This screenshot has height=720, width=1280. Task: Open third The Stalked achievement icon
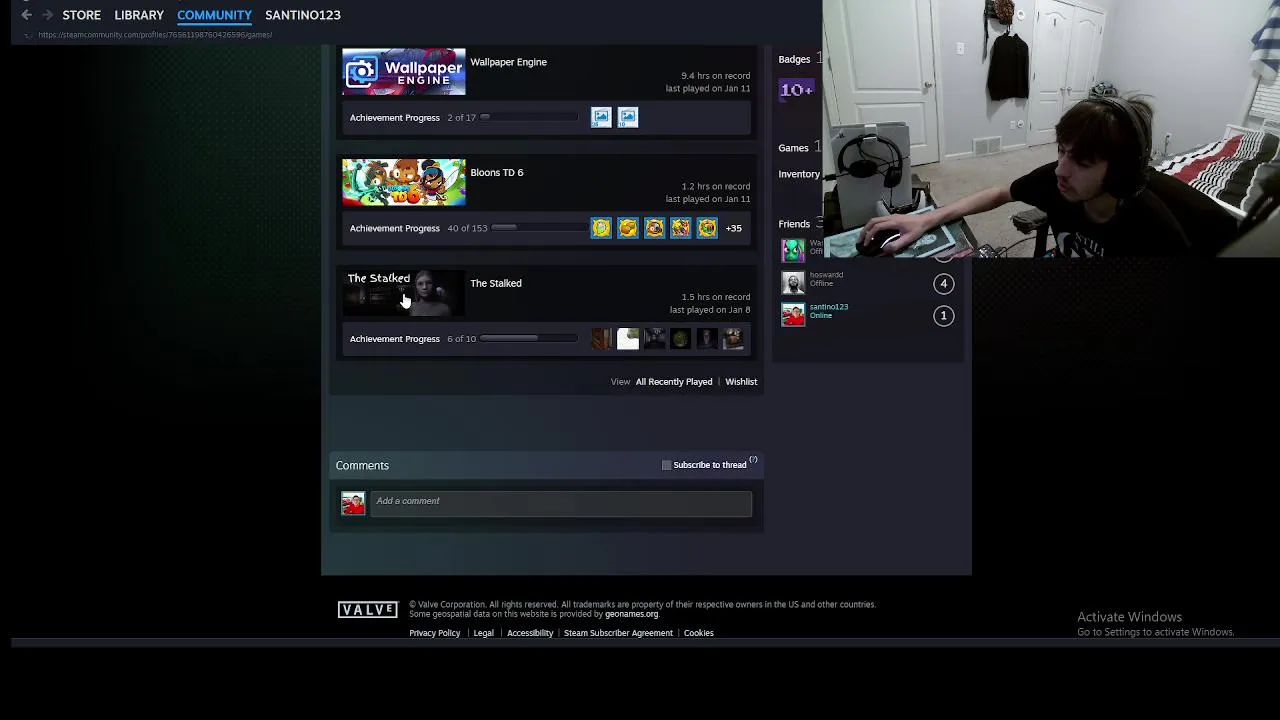tap(654, 339)
